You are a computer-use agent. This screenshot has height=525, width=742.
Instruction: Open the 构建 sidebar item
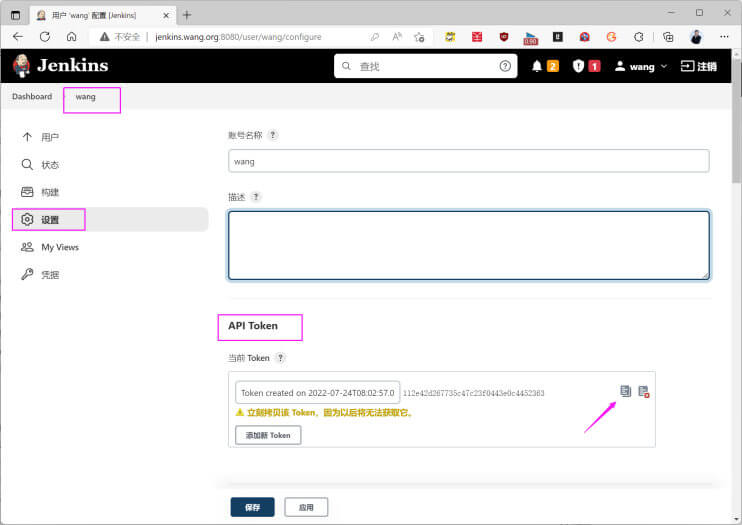pos(50,192)
